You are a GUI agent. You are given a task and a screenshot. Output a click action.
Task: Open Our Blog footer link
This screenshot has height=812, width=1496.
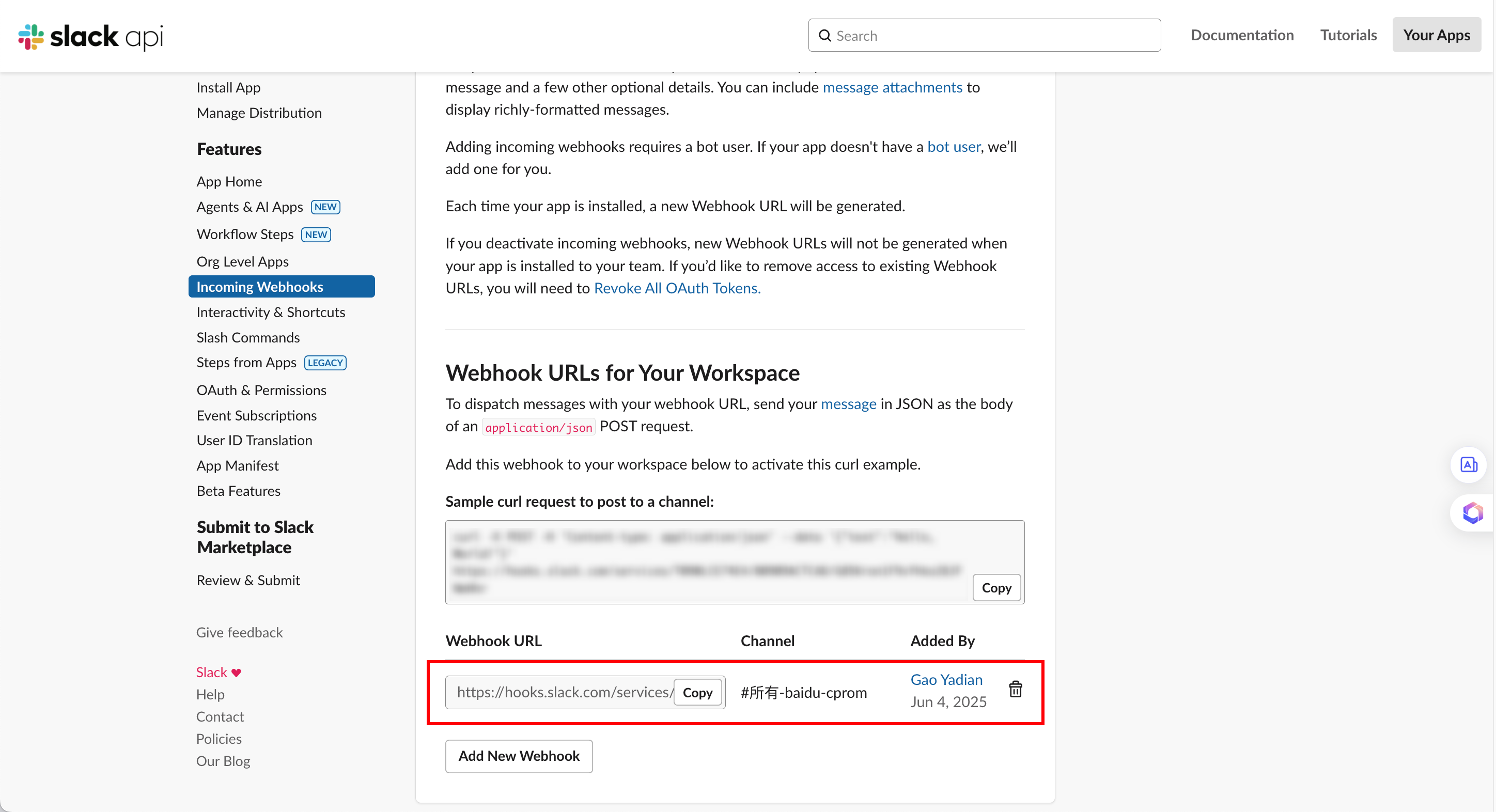point(223,761)
